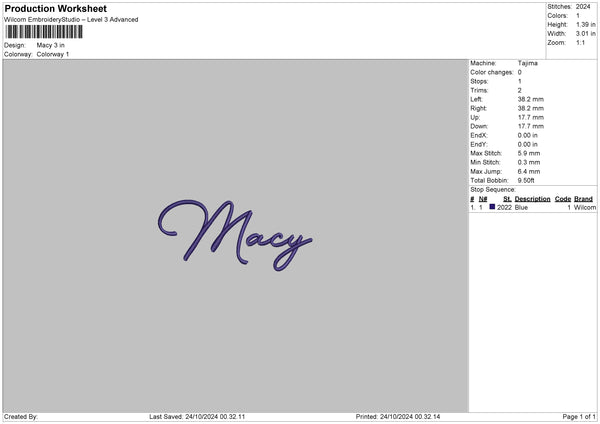Click the Wilcom brand entry
The height and width of the screenshot is (424, 600).
pos(585,207)
